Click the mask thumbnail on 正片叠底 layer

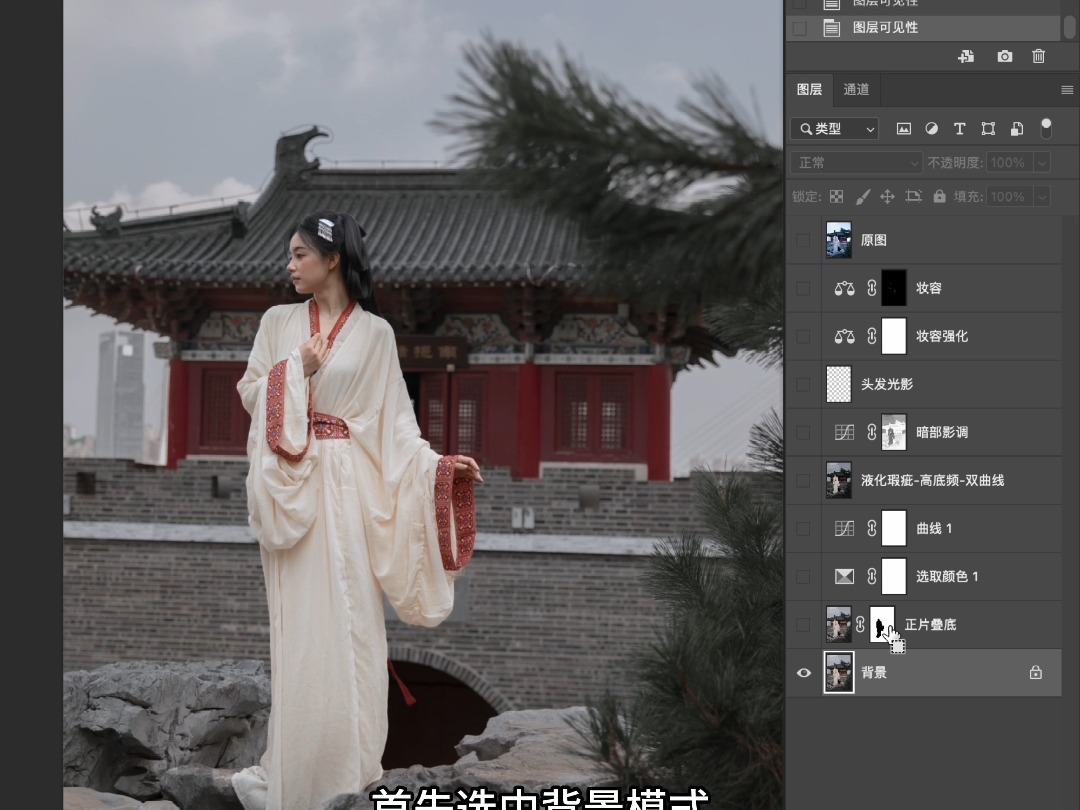click(x=882, y=624)
